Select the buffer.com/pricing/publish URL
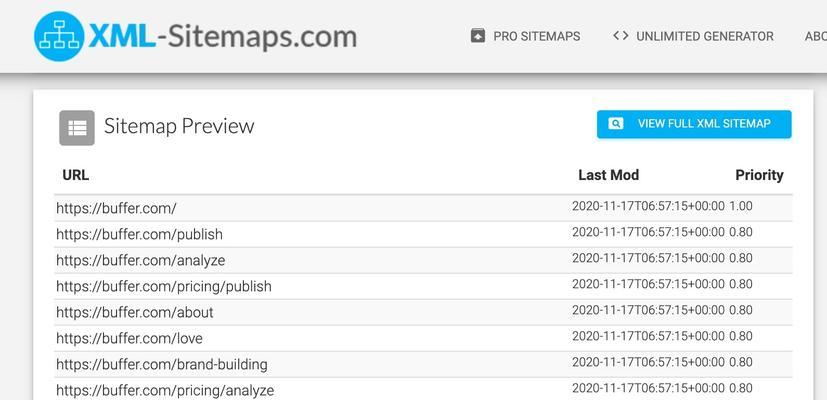 click(x=164, y=286)
